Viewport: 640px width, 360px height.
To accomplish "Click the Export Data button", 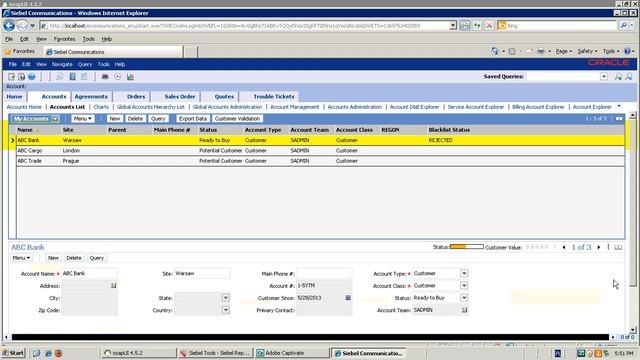I will [x=193, y=119].
